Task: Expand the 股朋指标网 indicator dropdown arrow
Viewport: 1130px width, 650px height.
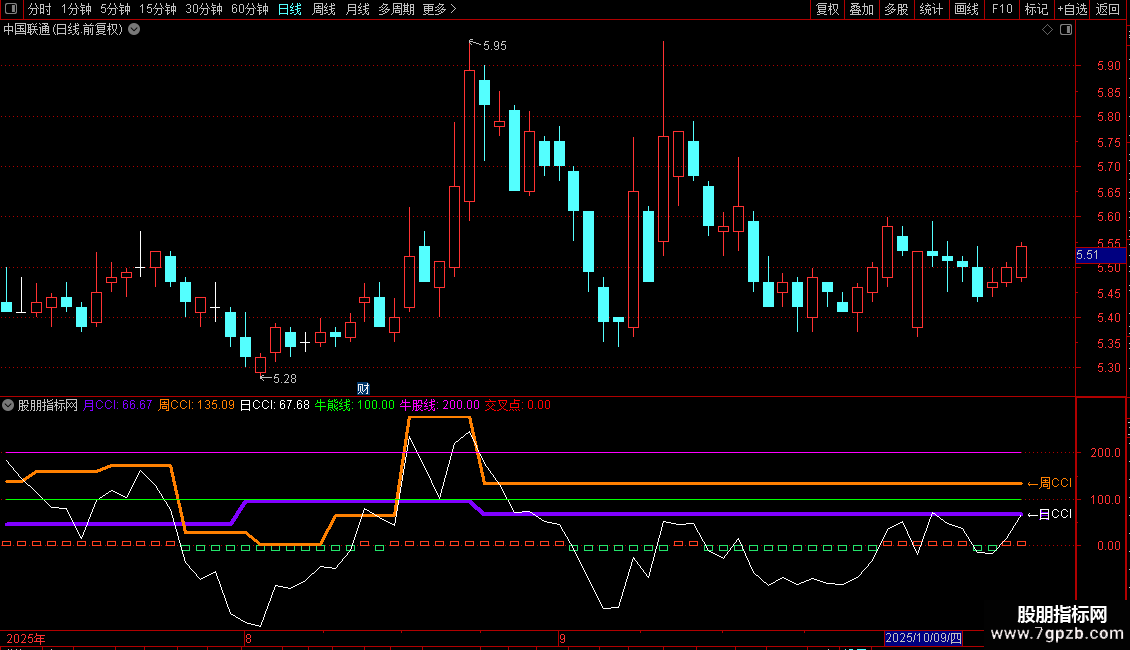Action: coord(9,405)
